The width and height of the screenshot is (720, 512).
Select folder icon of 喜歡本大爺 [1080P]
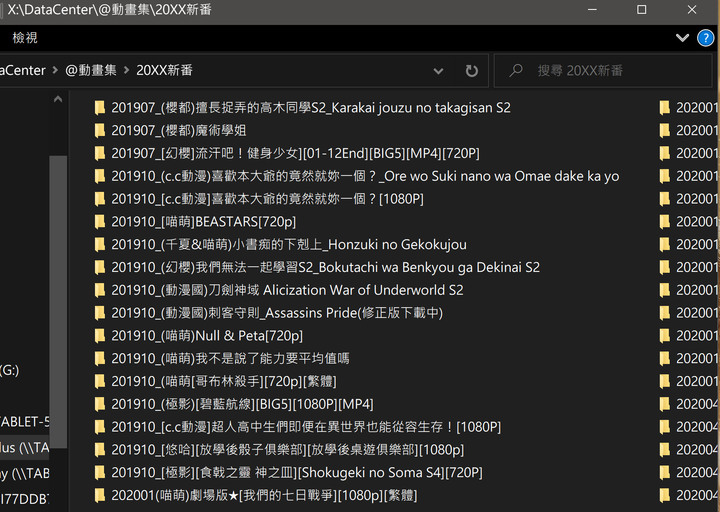click(x=100, y=199)
